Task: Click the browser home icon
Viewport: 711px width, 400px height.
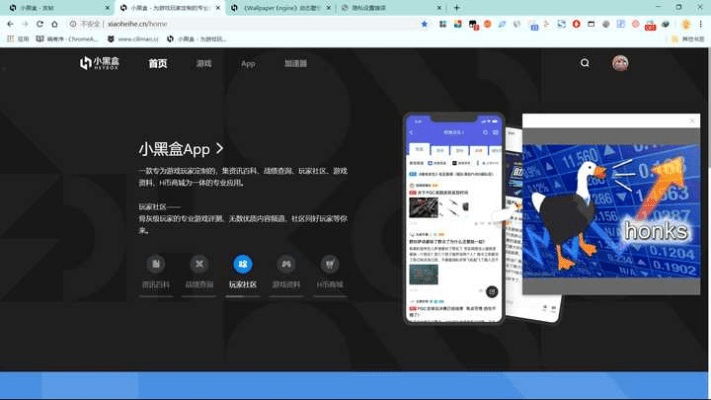Action: (x=54, y=24)
